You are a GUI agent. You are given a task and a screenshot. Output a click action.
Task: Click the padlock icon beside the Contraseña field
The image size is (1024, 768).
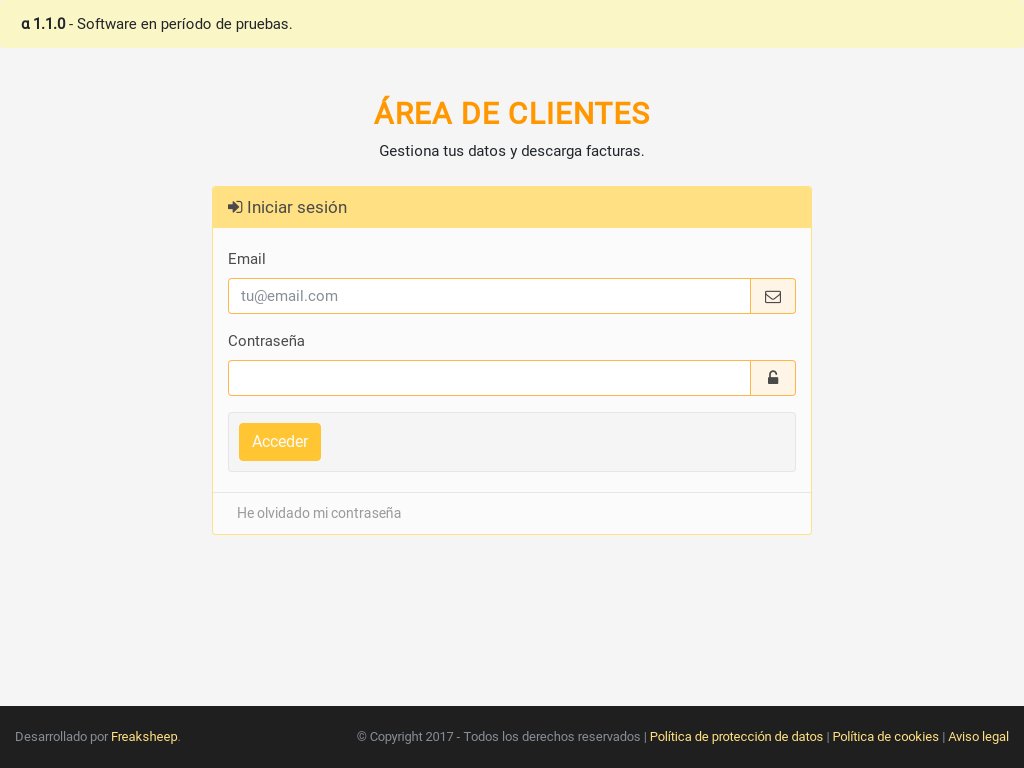coord(773,377)
